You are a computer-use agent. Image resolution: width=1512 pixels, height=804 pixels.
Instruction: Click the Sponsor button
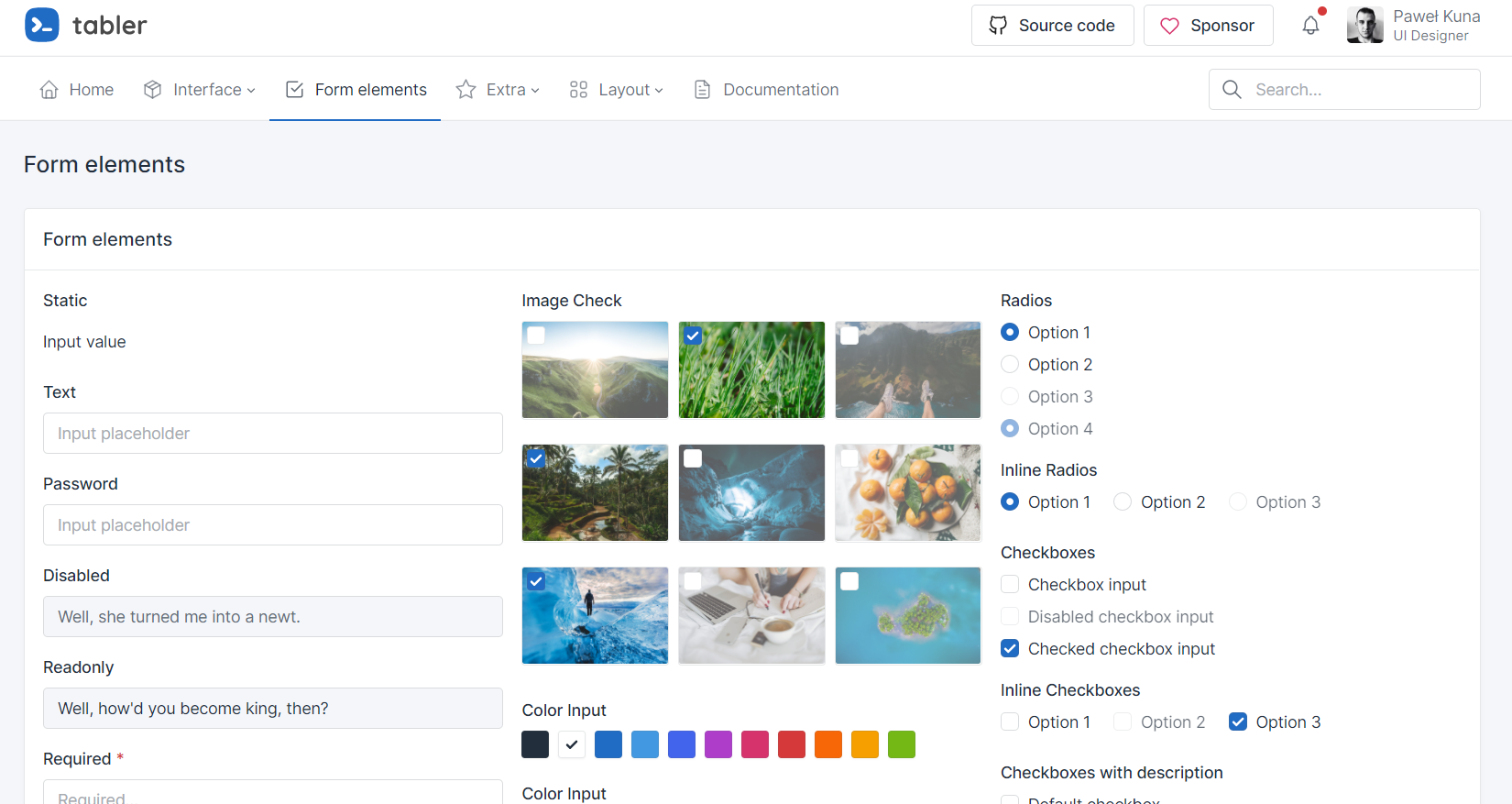[1209, 26]
